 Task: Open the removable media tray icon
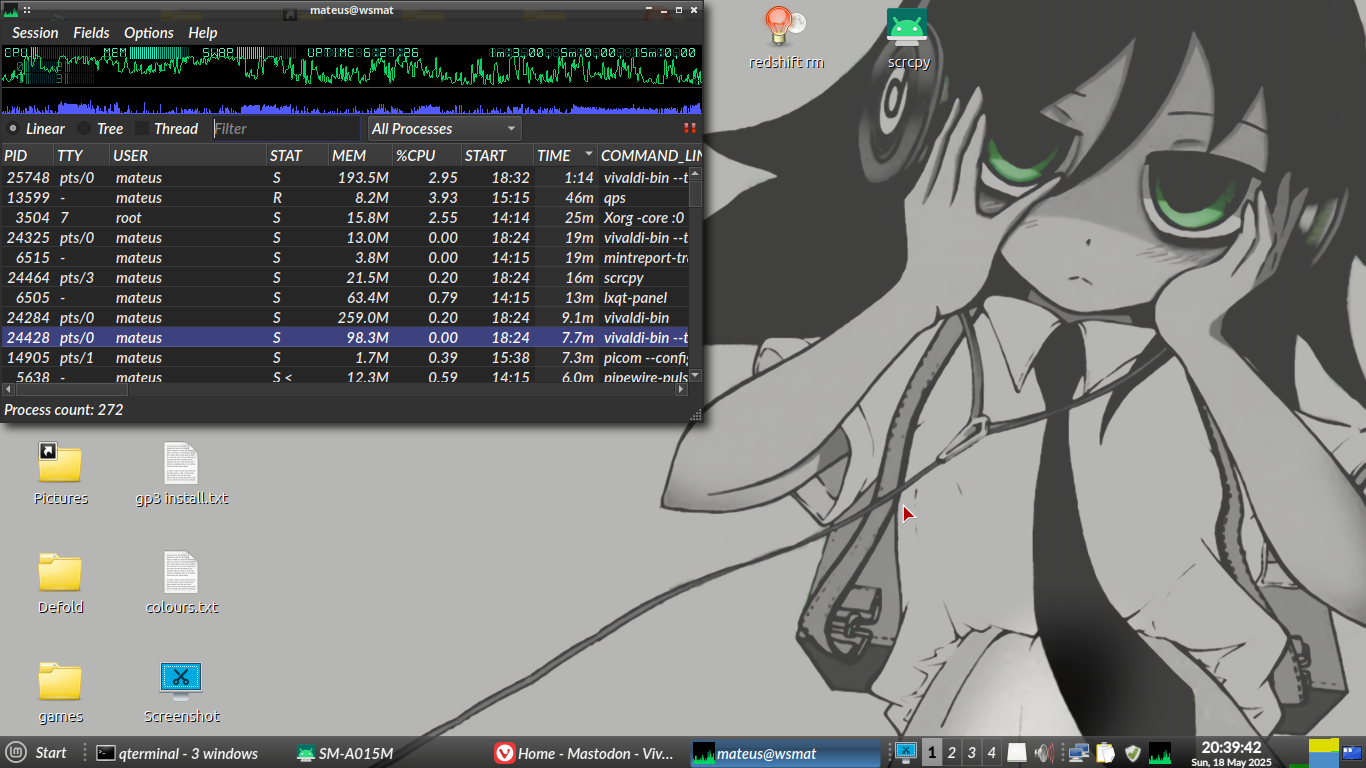point(1016,753)
